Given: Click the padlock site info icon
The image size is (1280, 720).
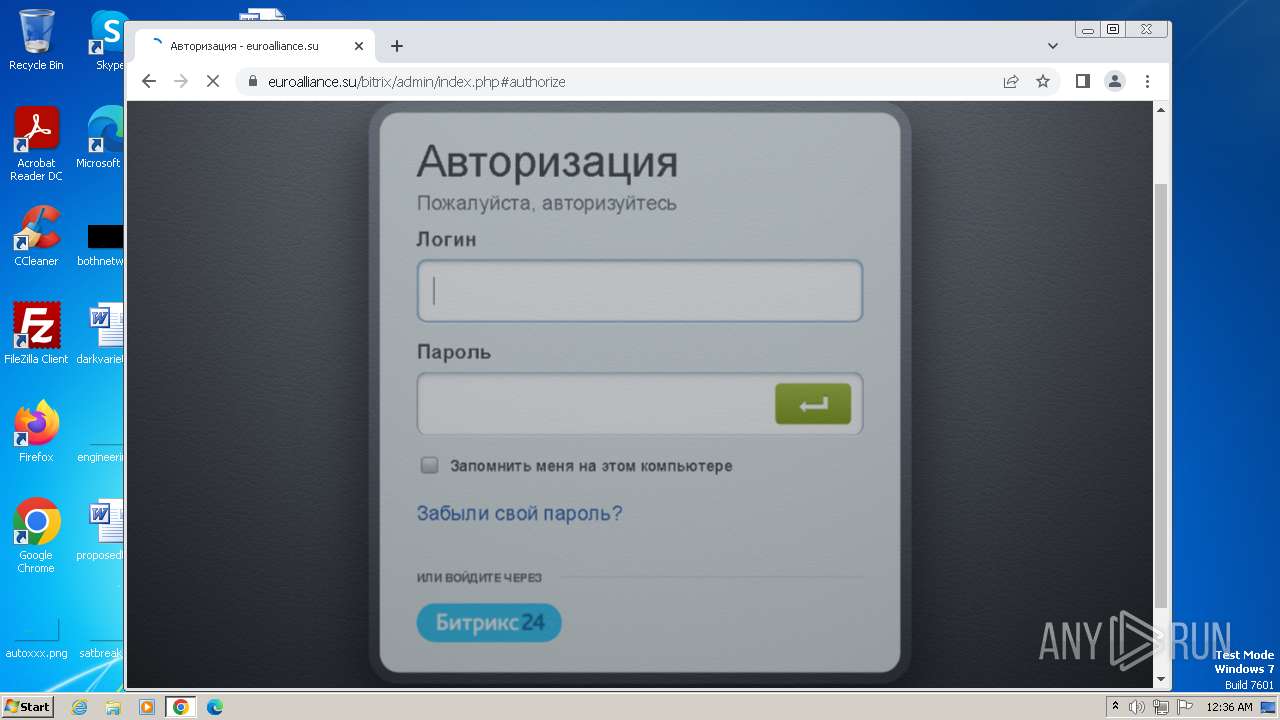Looking at the screenshot, I should coord(252,82).
